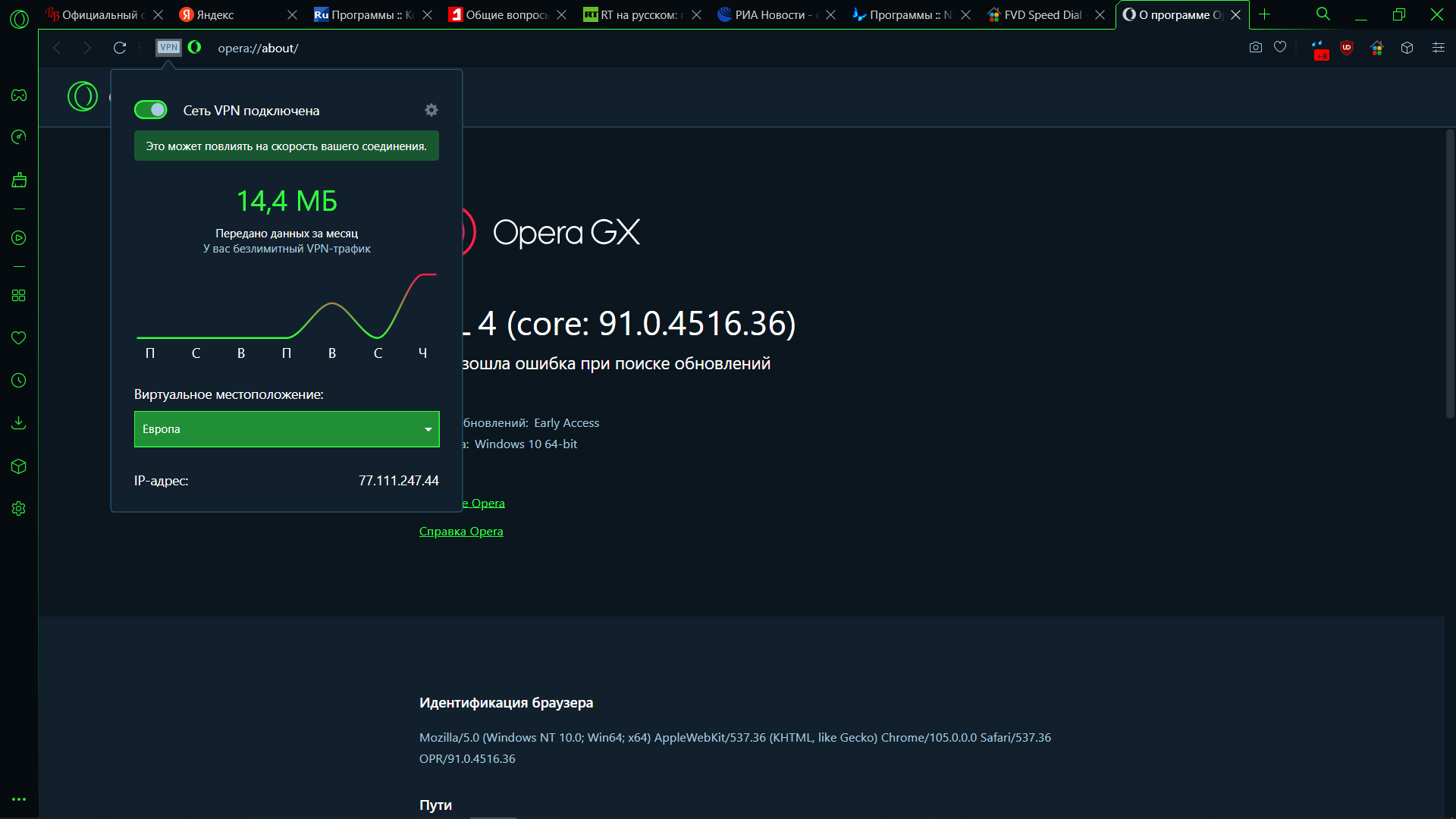Reload the page with the refresh icon
This screenshot has height=819, width=1456.
120,48
